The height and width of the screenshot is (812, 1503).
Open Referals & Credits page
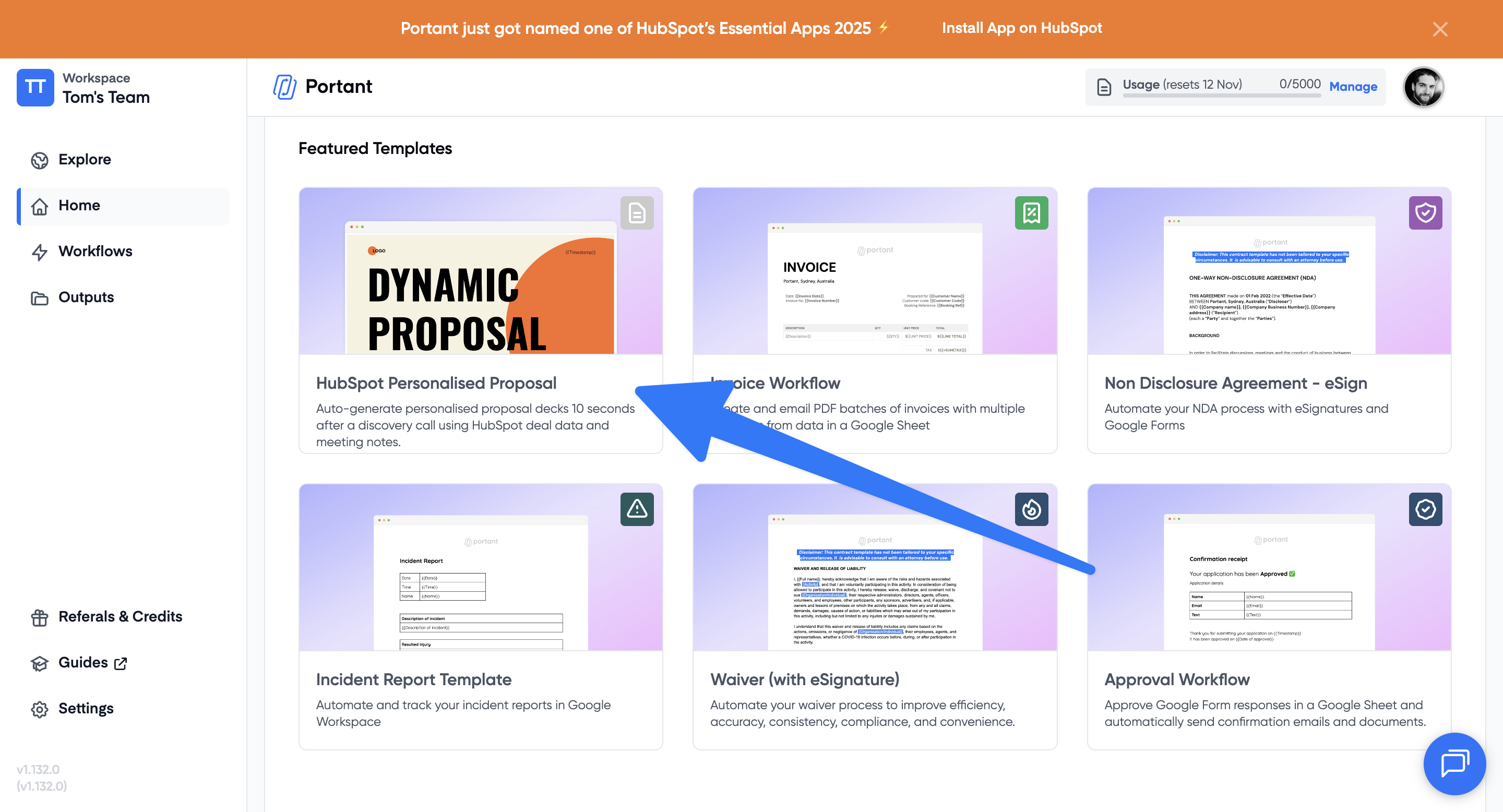[120, 617]
